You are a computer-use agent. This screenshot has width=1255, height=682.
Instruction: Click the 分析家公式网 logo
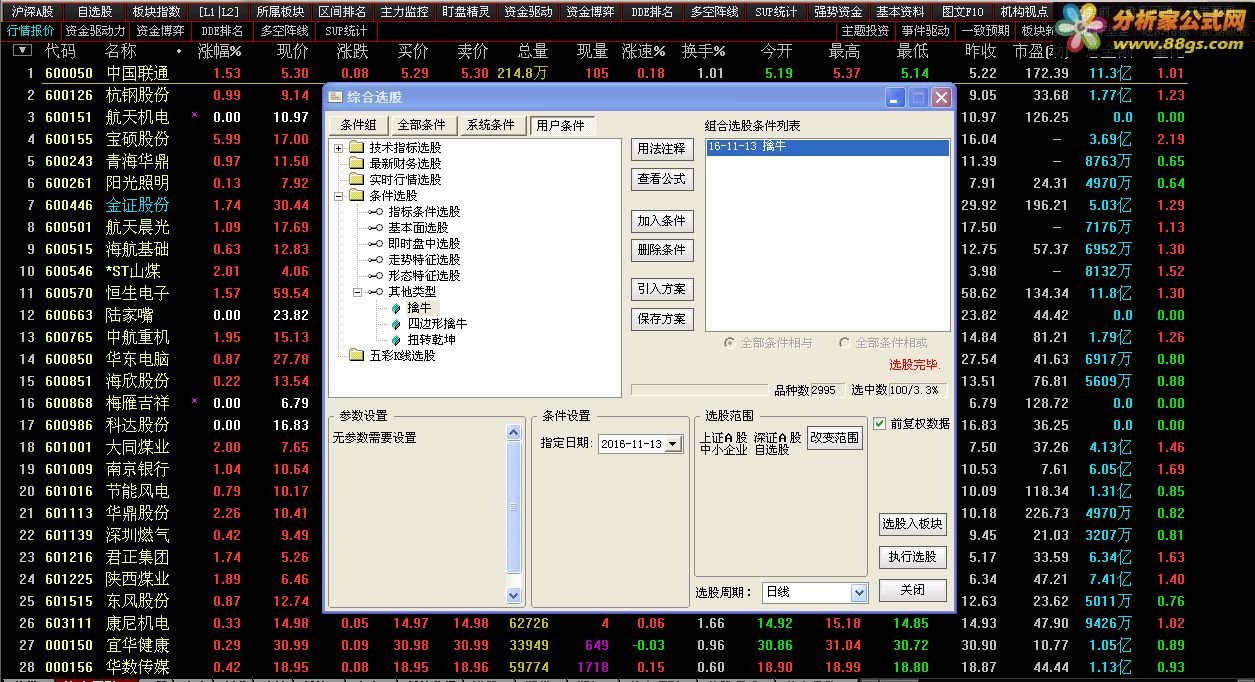click(1151, 27)
